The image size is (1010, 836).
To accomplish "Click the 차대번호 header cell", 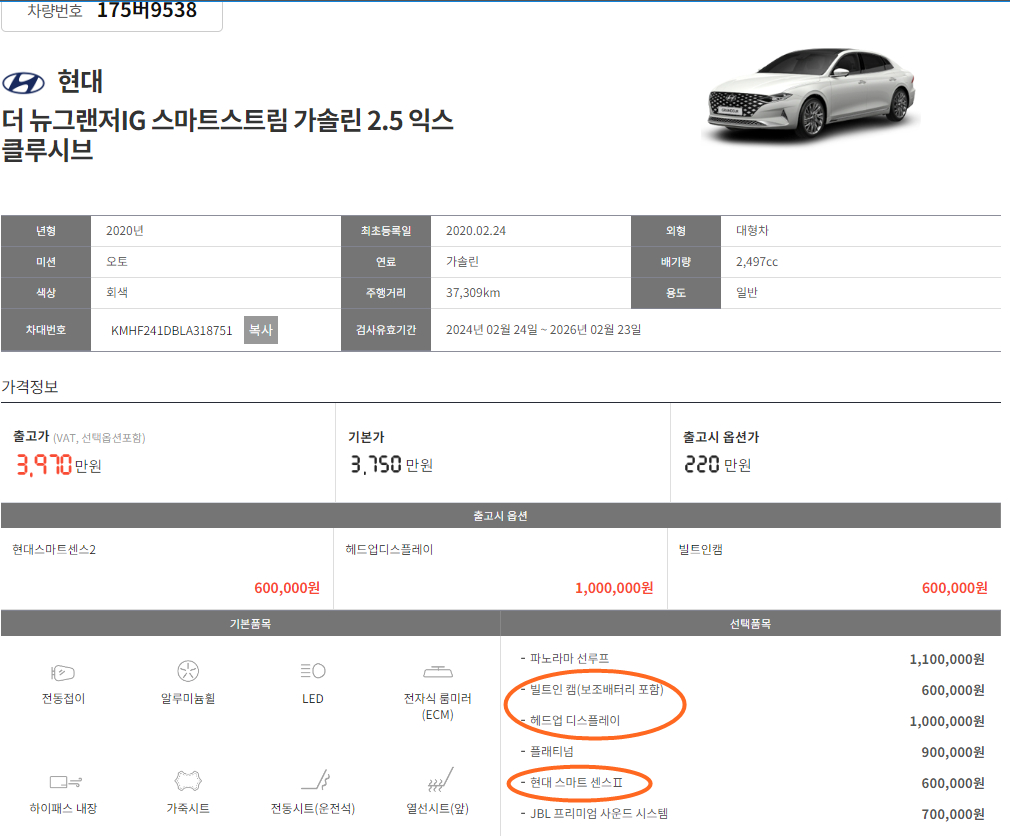I will pyautogui.click(x=46, y=330).
